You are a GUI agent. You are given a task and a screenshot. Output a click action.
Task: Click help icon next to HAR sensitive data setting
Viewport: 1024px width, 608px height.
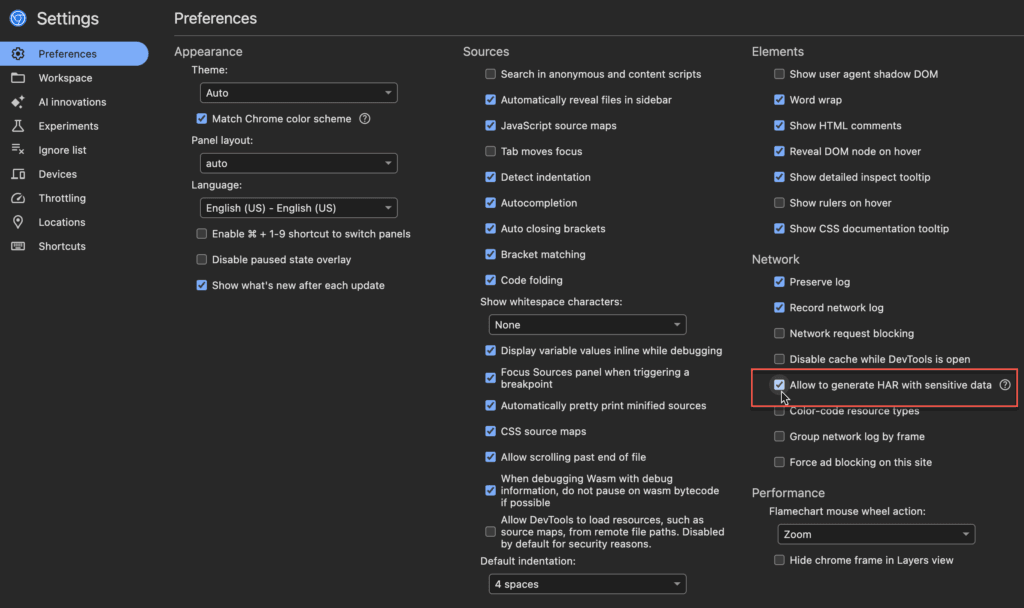click(1005, 384)
